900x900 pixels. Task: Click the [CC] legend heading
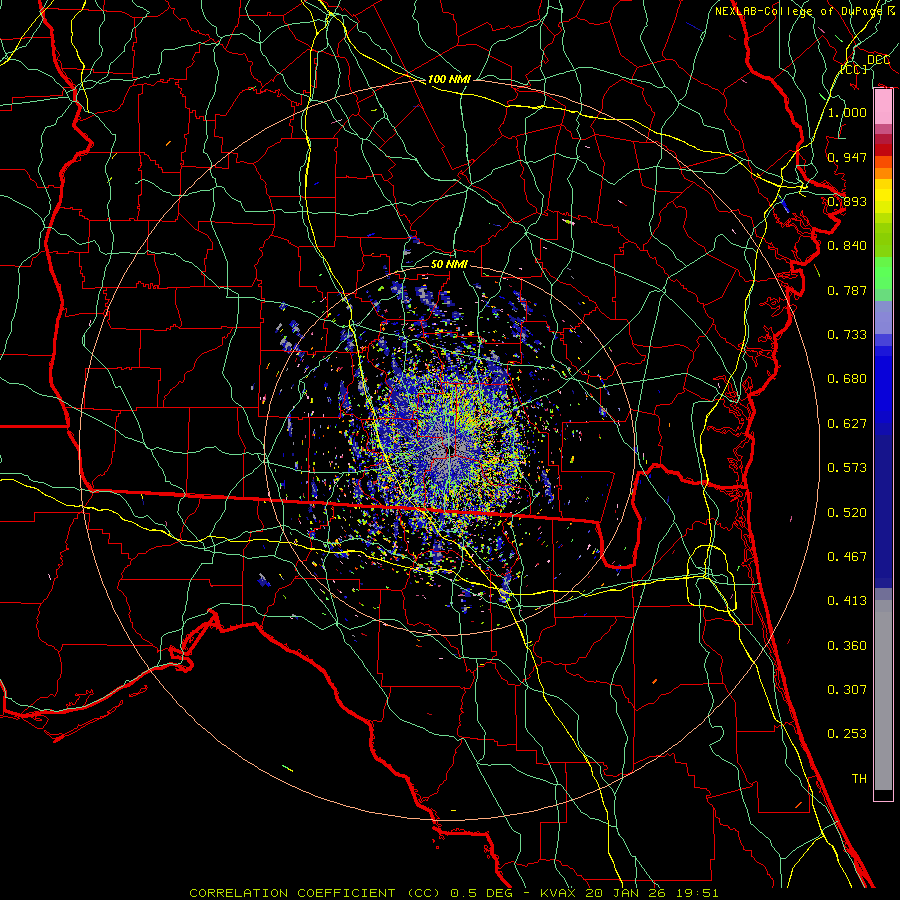(x=854, y=69)
